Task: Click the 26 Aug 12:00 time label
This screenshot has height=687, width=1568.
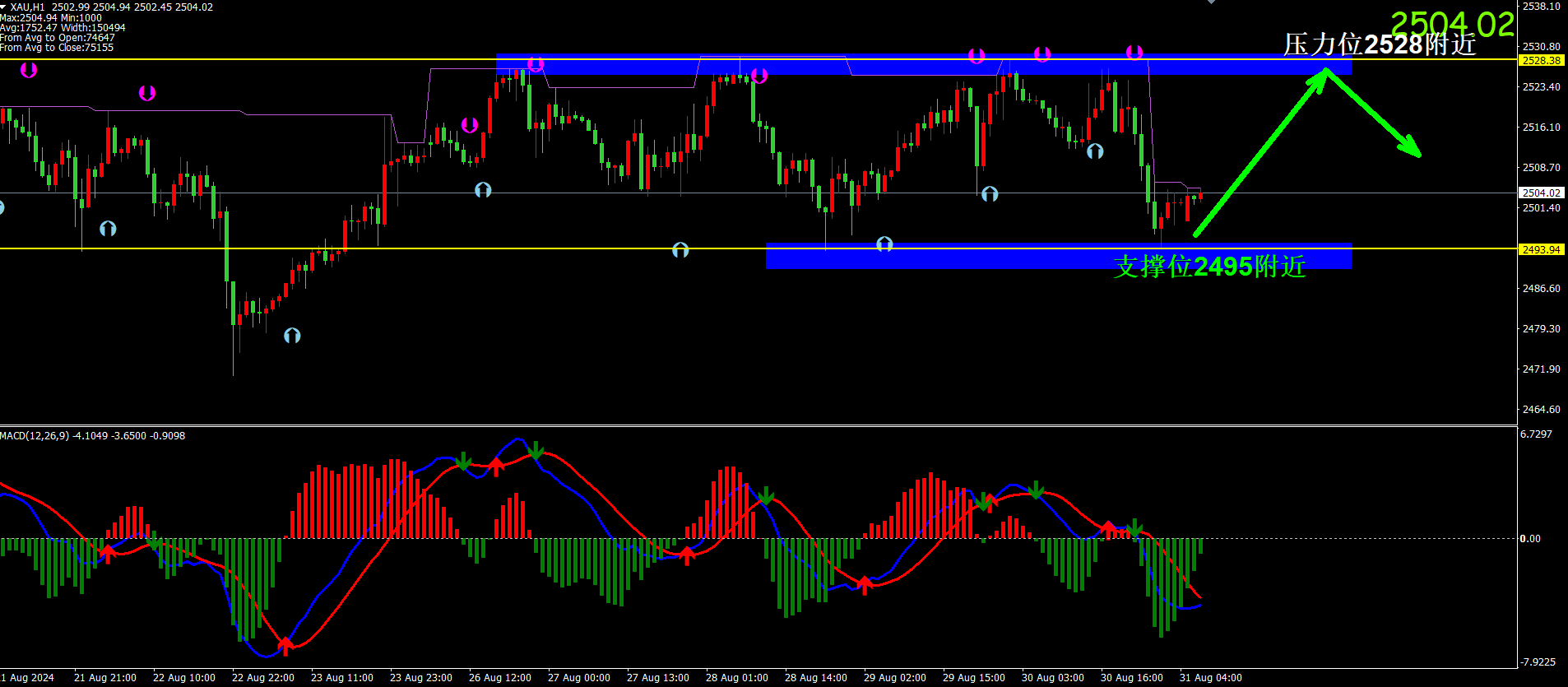Action: pyautogui.click(x=500, y=678)
